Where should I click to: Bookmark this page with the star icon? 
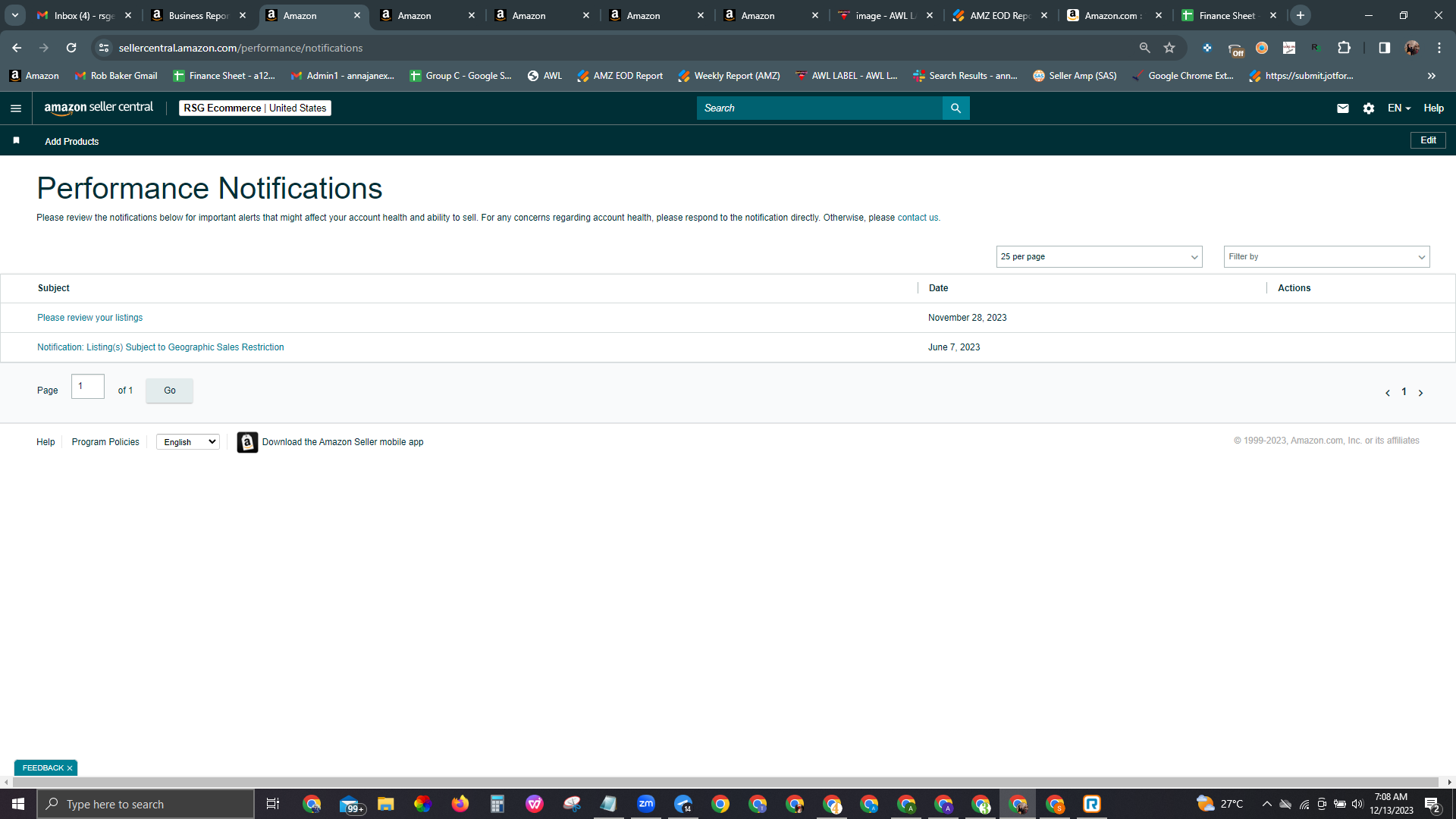[x=1169, y=48]
